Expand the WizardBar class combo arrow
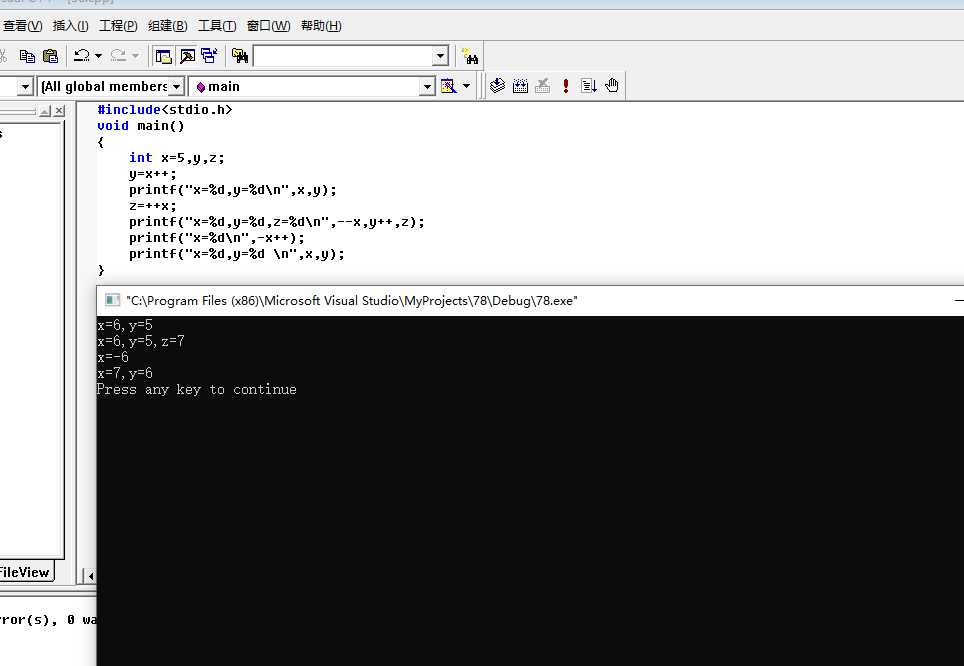This screenshot has width=964, height=666. tap(25, 87)
